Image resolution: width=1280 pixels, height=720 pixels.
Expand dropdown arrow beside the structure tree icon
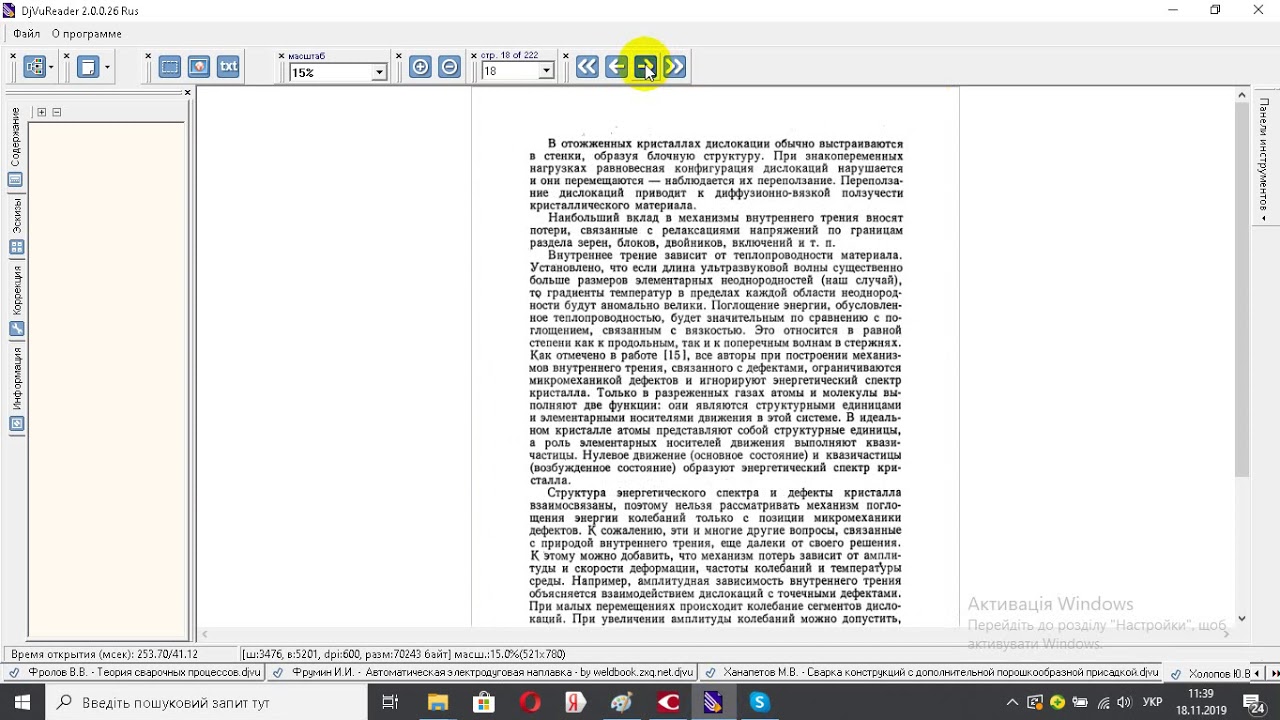tap(51, 68)
